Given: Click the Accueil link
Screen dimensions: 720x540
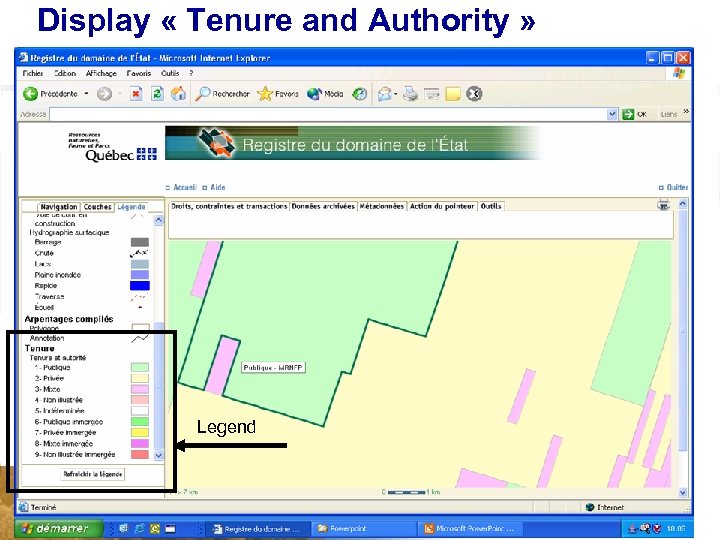Looking at the screenshot, I should click(x=185, y=187).
